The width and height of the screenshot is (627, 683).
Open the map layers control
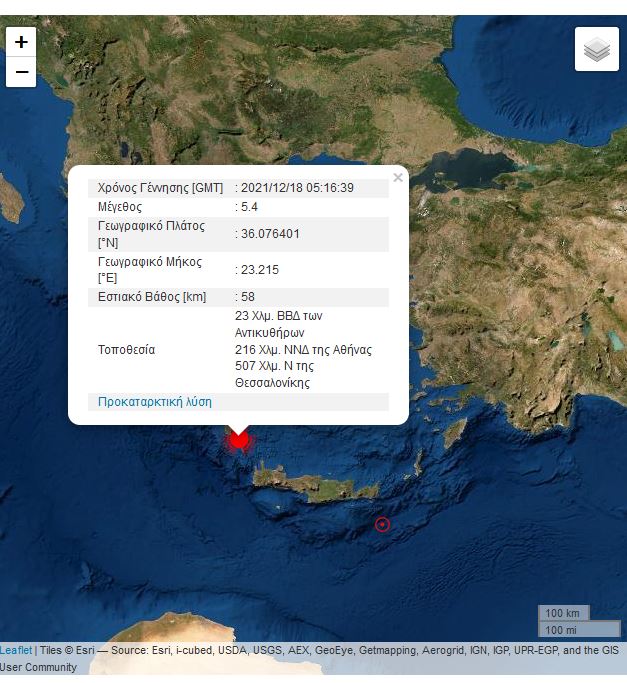tap(596, 49)
